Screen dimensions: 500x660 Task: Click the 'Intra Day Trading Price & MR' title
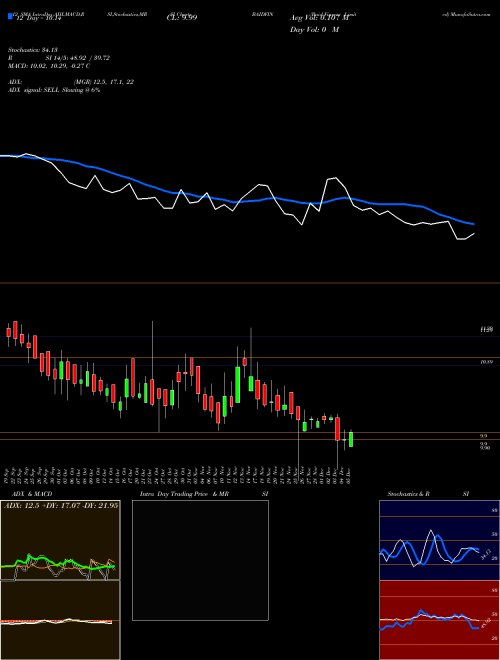184,494
